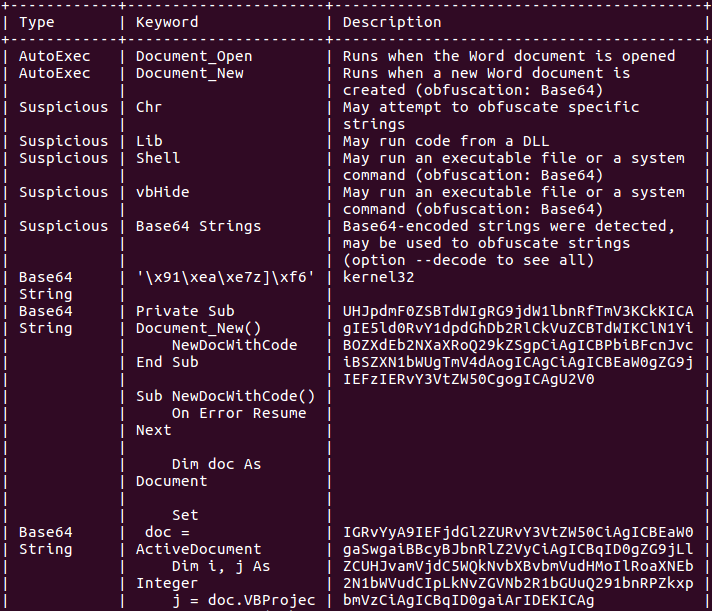Viewport: 712px width, 611px height.
Task: Click the Private Sub text
Action: [x=185, y=311]
